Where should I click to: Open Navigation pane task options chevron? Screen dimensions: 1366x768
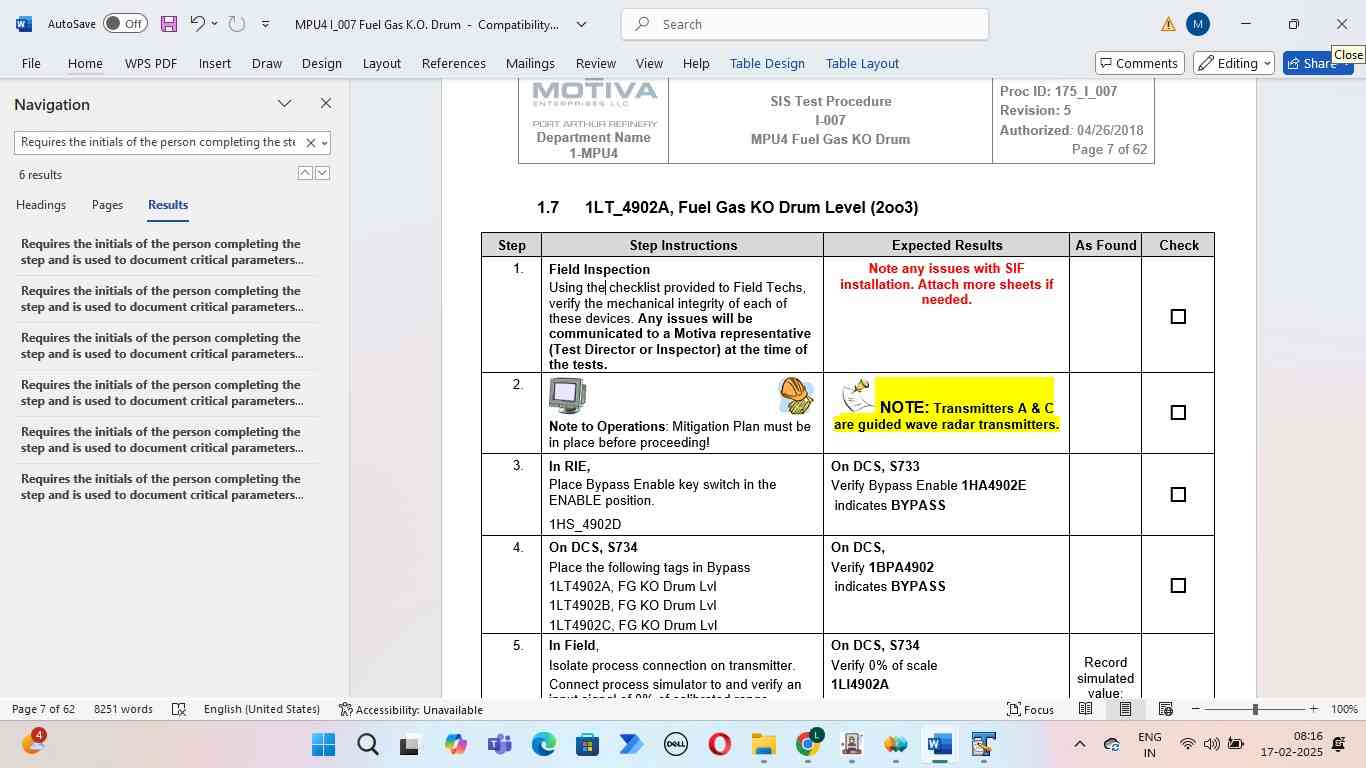click(285, 103)
